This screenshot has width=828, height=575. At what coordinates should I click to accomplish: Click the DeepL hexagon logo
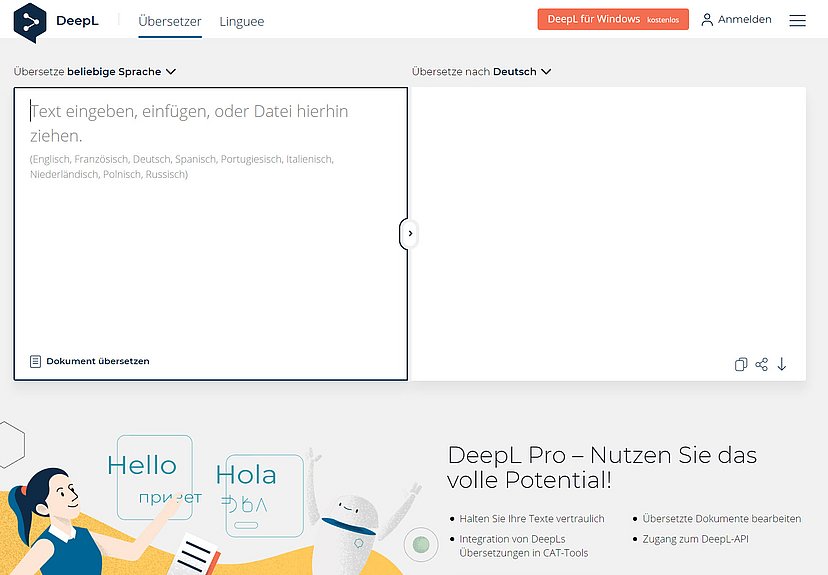(x=30, y=23)
